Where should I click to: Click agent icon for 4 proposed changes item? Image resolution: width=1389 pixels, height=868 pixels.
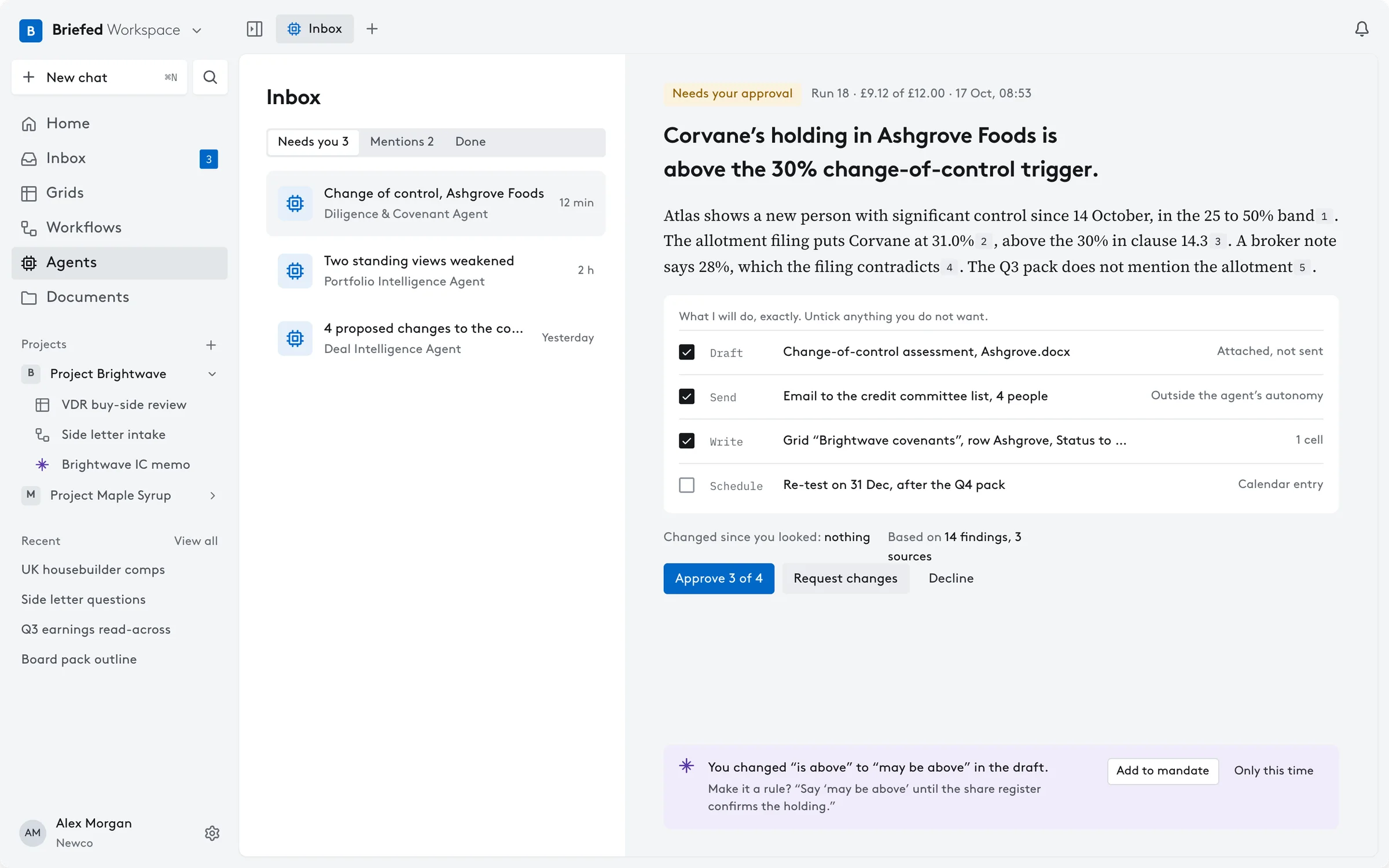[x=295, y=338]
